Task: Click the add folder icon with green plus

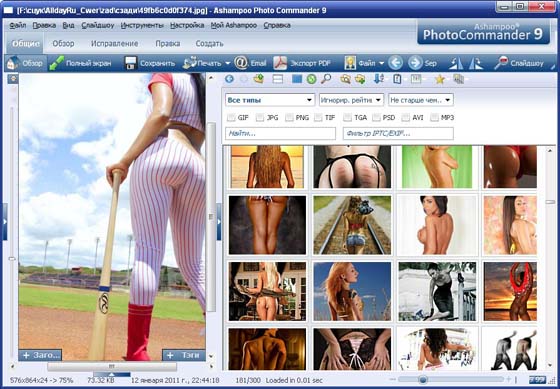Action: [x=360, y=79]
